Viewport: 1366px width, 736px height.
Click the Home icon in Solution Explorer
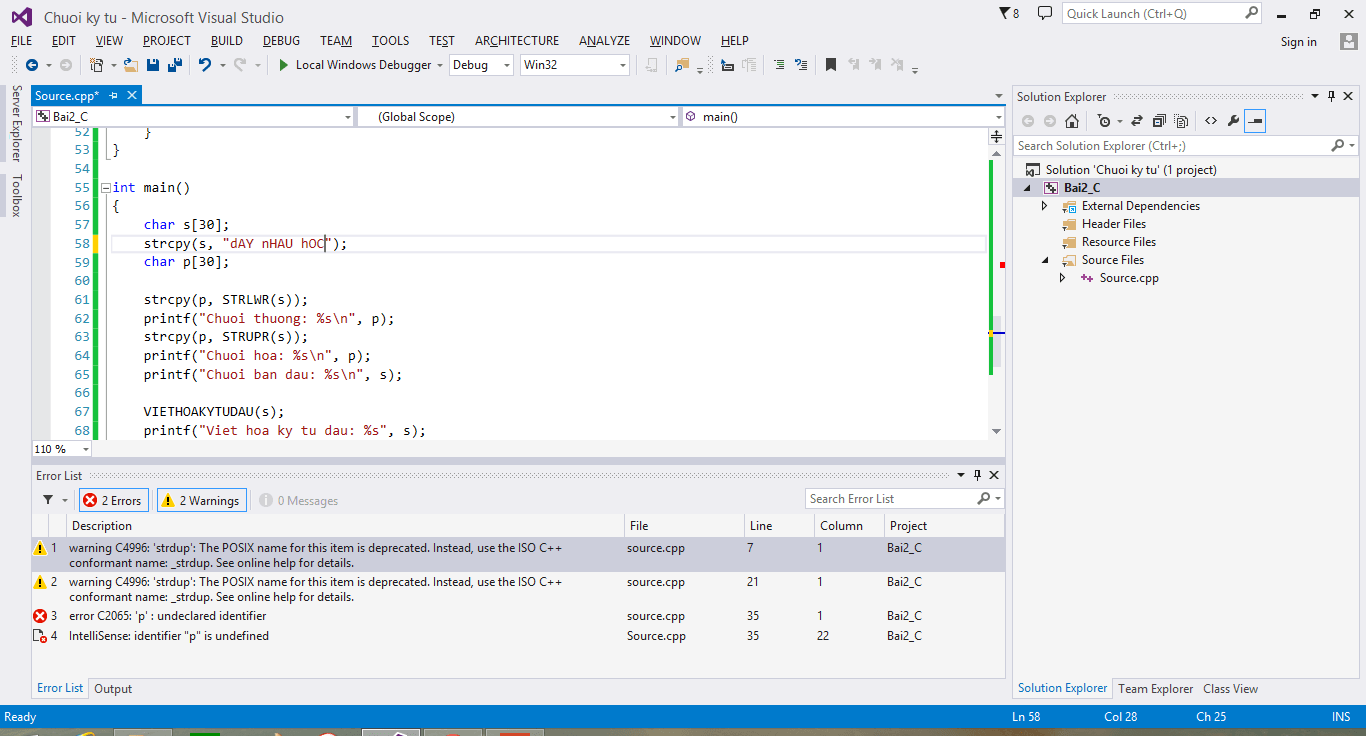click(1071, 121)
